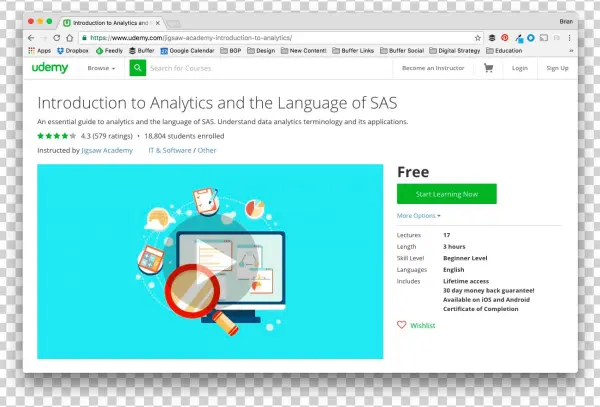600x407 pixels.
Task: Click the Beginner Level text
Action: coord(465,258)
